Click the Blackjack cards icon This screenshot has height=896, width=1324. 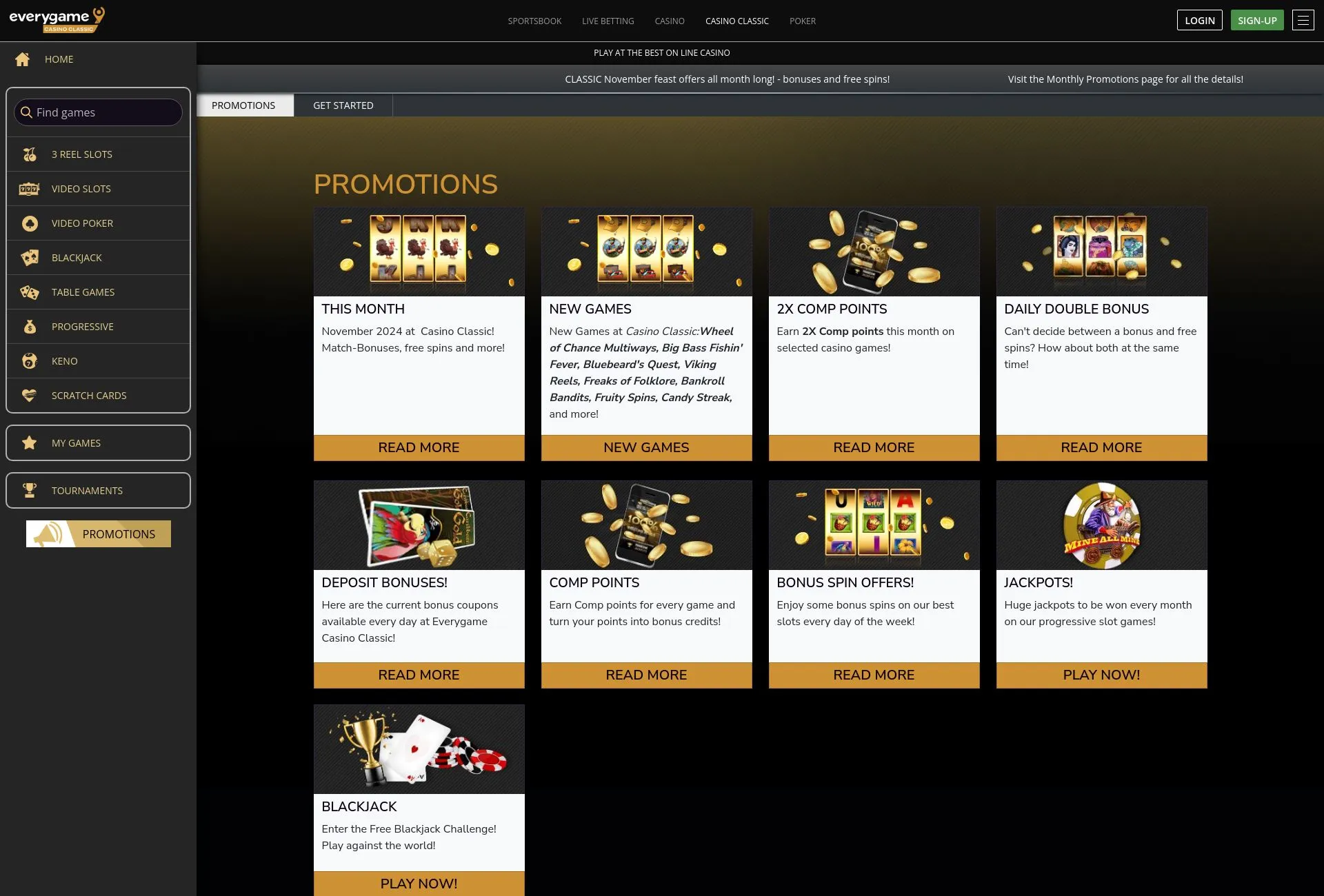[29, 258]
